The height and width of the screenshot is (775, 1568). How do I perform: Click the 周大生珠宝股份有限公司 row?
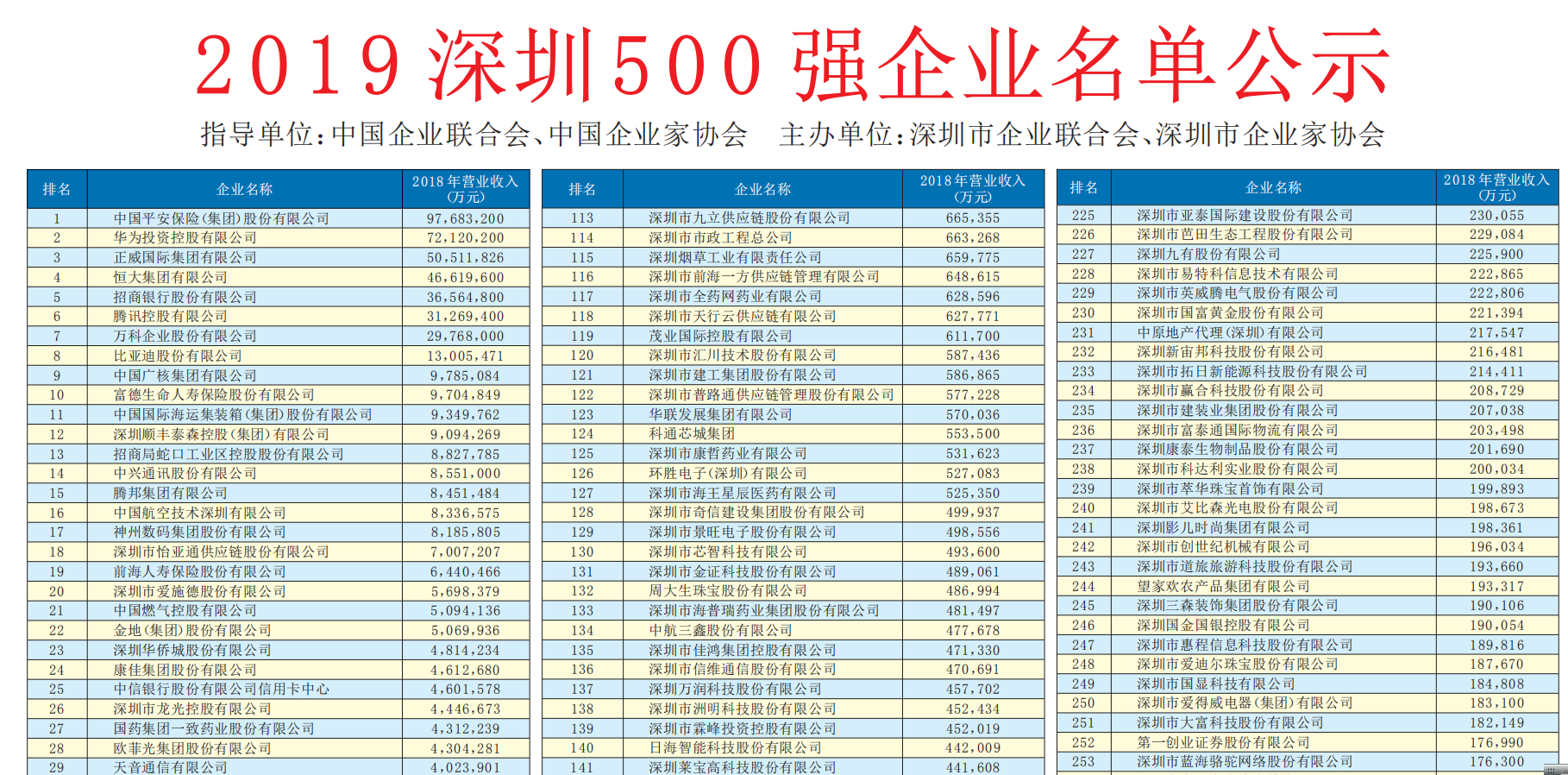pos(728,590)
